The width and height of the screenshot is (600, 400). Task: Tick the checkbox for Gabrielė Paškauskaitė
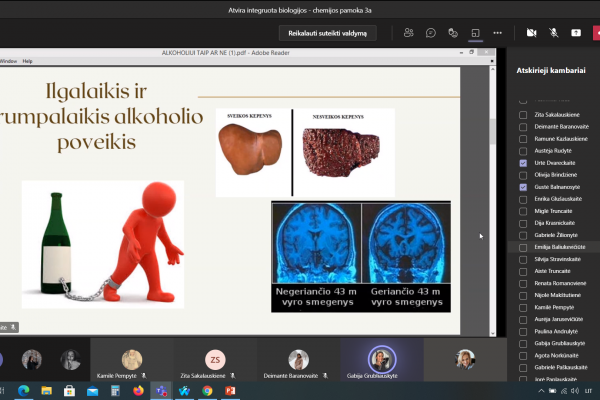[x=523, y=368]
